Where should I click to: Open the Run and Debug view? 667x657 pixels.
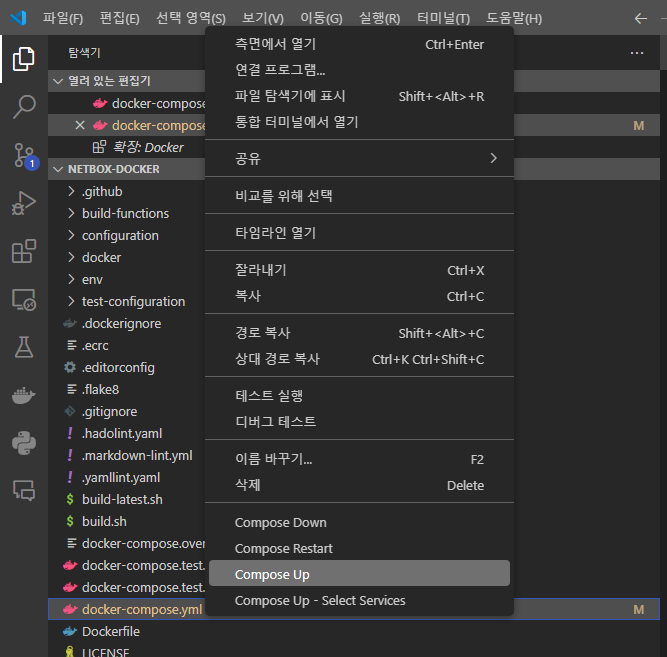pyautogui.click(x=24, y=203)
